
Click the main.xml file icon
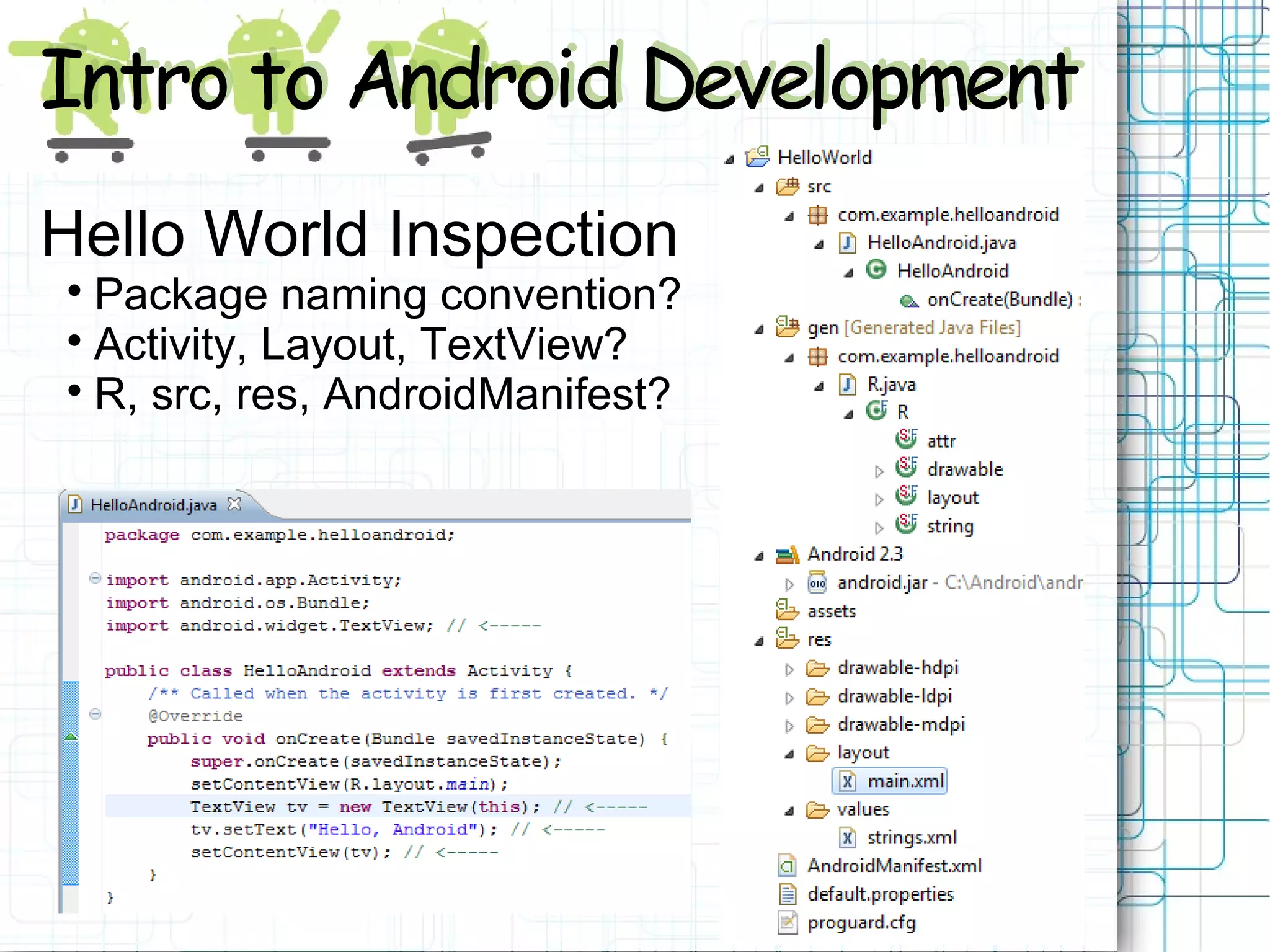pos(847,781)
